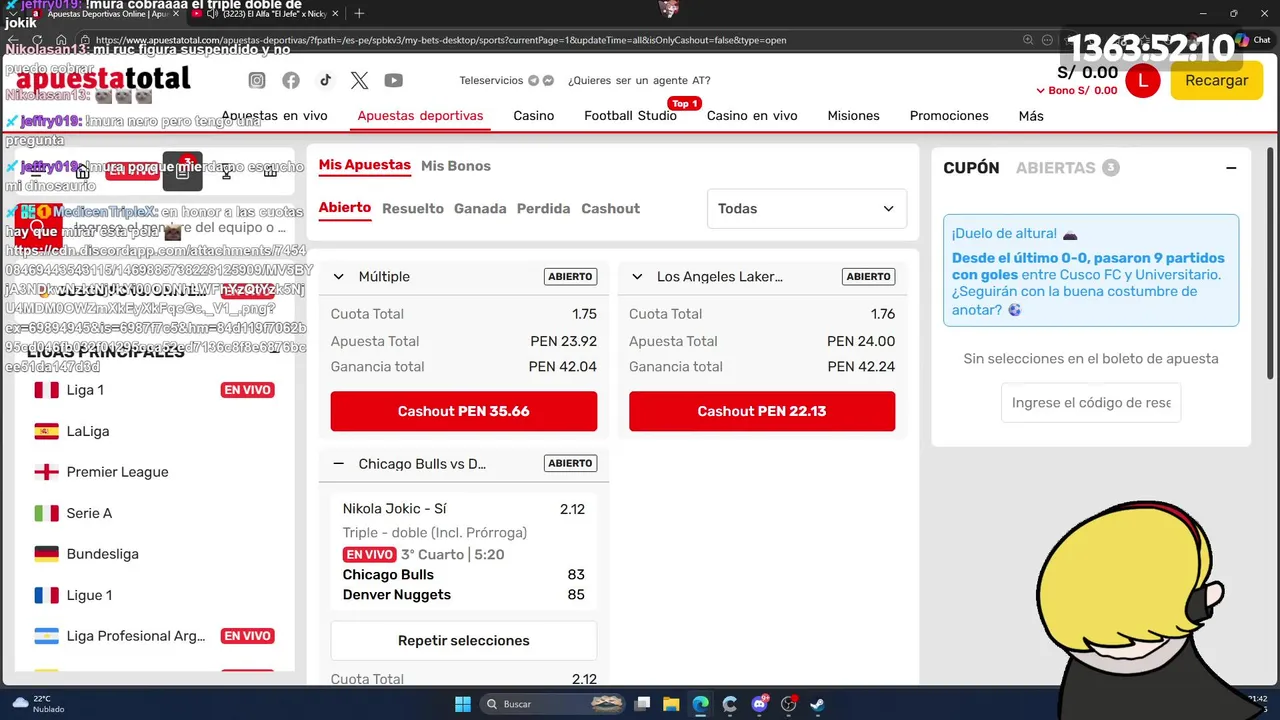Open the X (Twitter) social icon
1280x720 pixels.
pos(359,81)
